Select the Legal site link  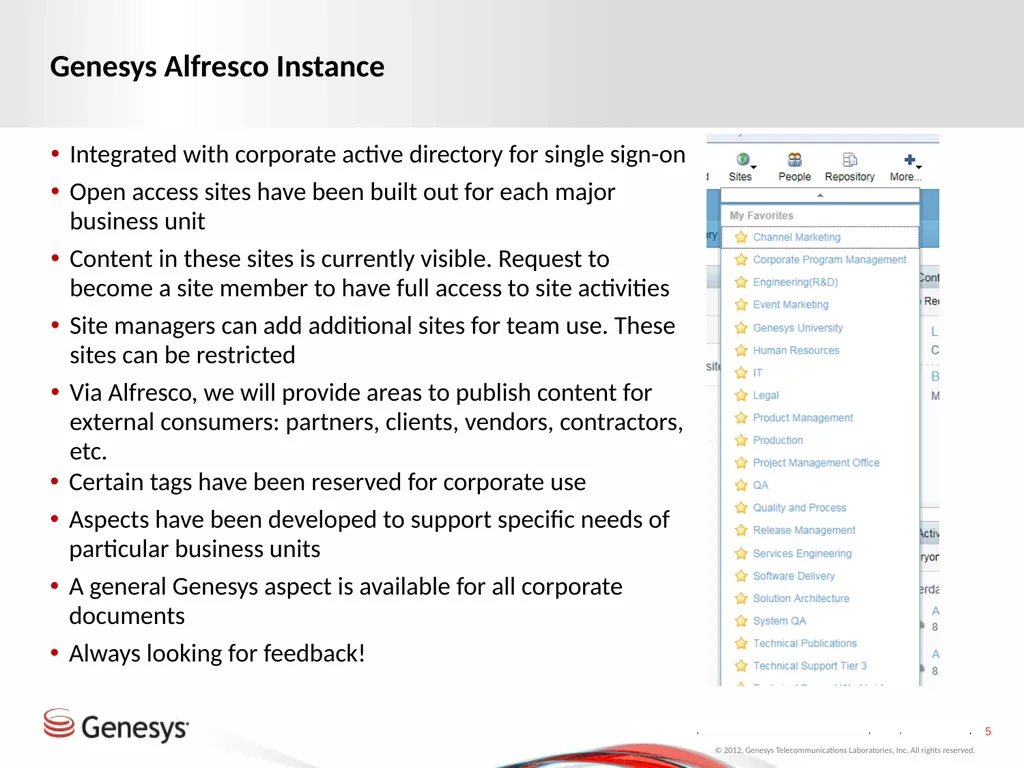point(766,395)
